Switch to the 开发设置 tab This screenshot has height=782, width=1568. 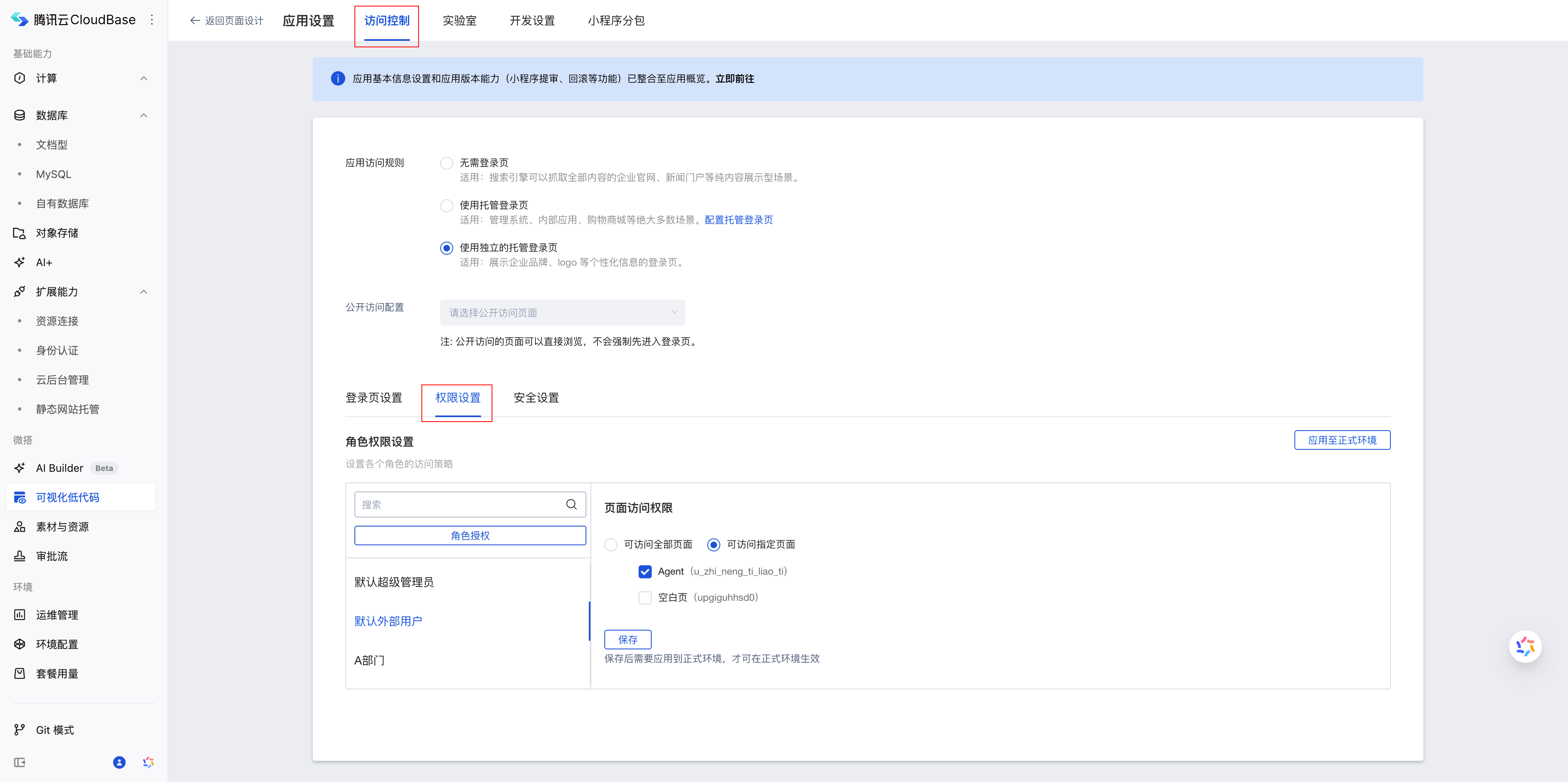[x=532, y=21]
